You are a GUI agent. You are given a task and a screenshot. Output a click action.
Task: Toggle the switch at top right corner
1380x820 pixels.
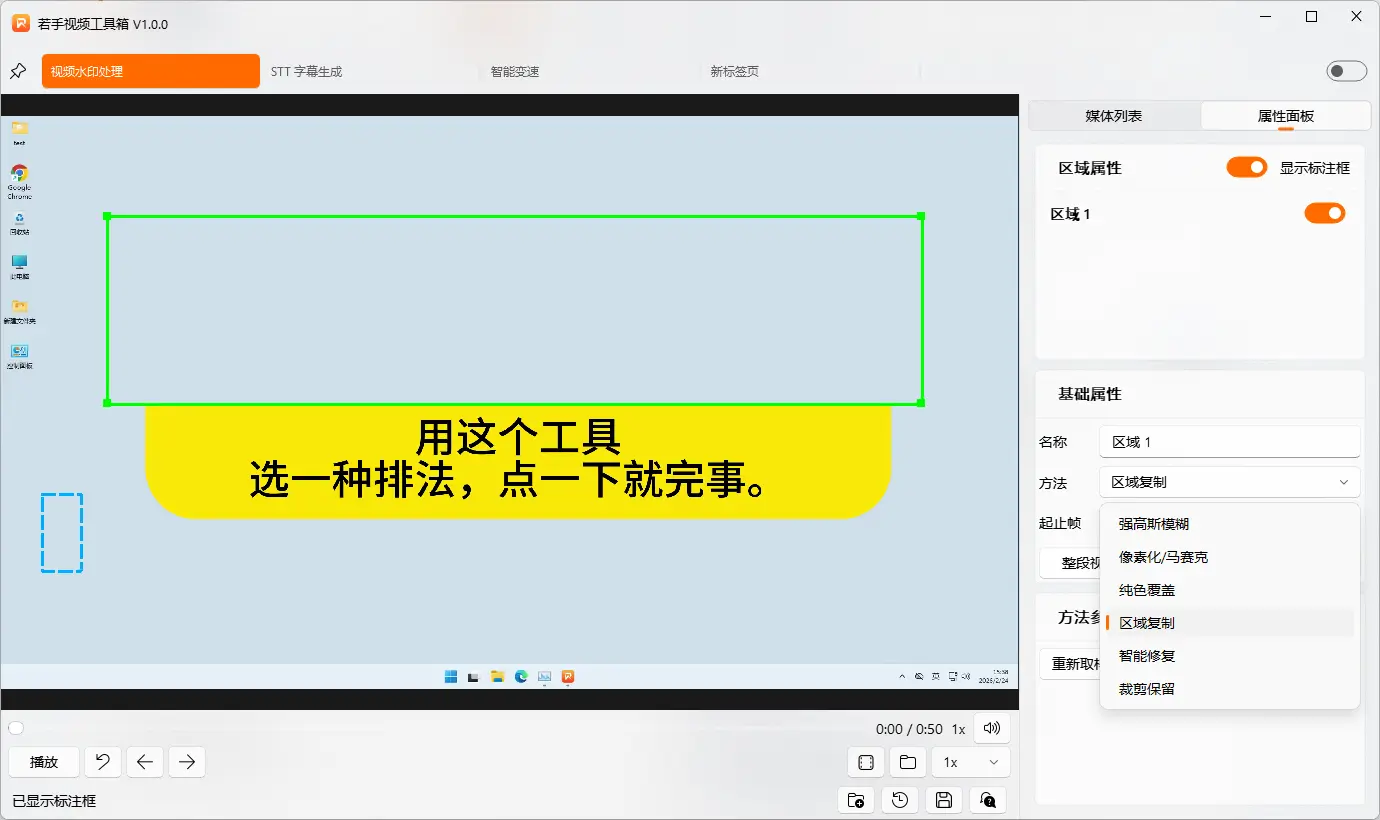[1346, 71]
